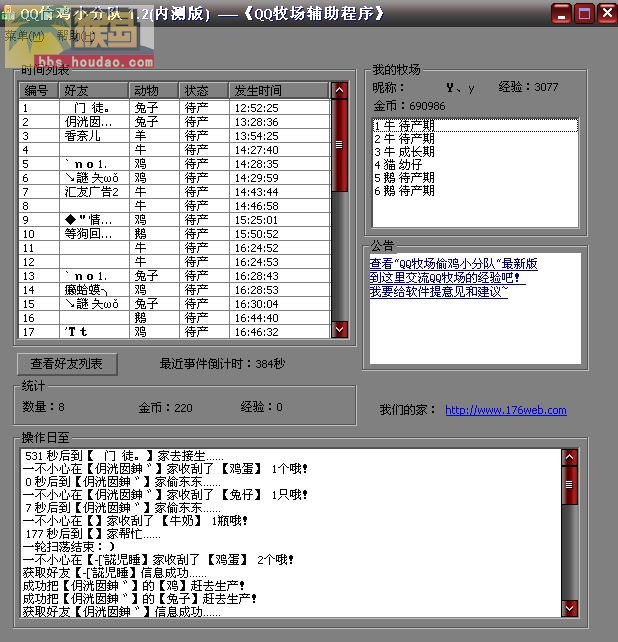Viewport: 618px width, 642px height.
Task: Minimize the QQ偷鸡小分队 window
Action: click(561, 14)
